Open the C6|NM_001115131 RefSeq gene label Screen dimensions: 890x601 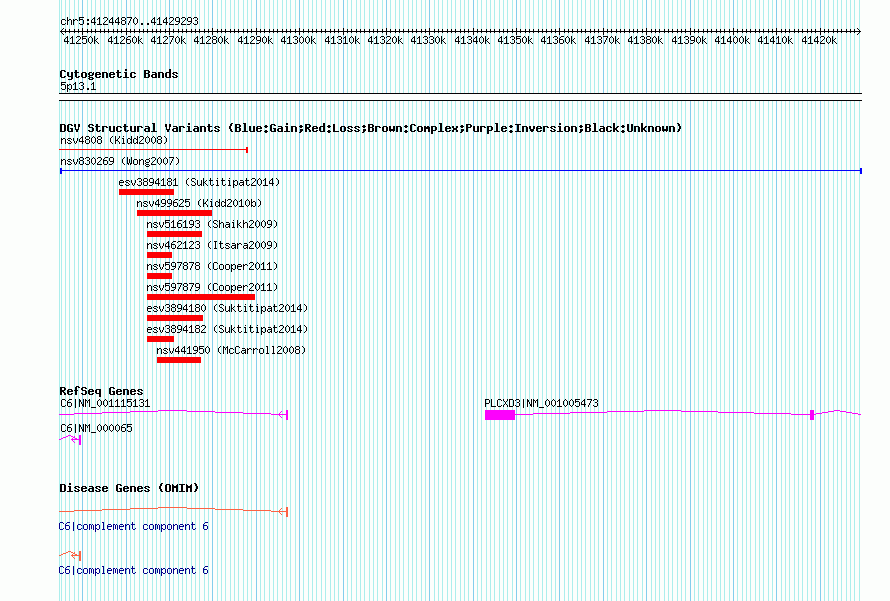pos(105,404)
